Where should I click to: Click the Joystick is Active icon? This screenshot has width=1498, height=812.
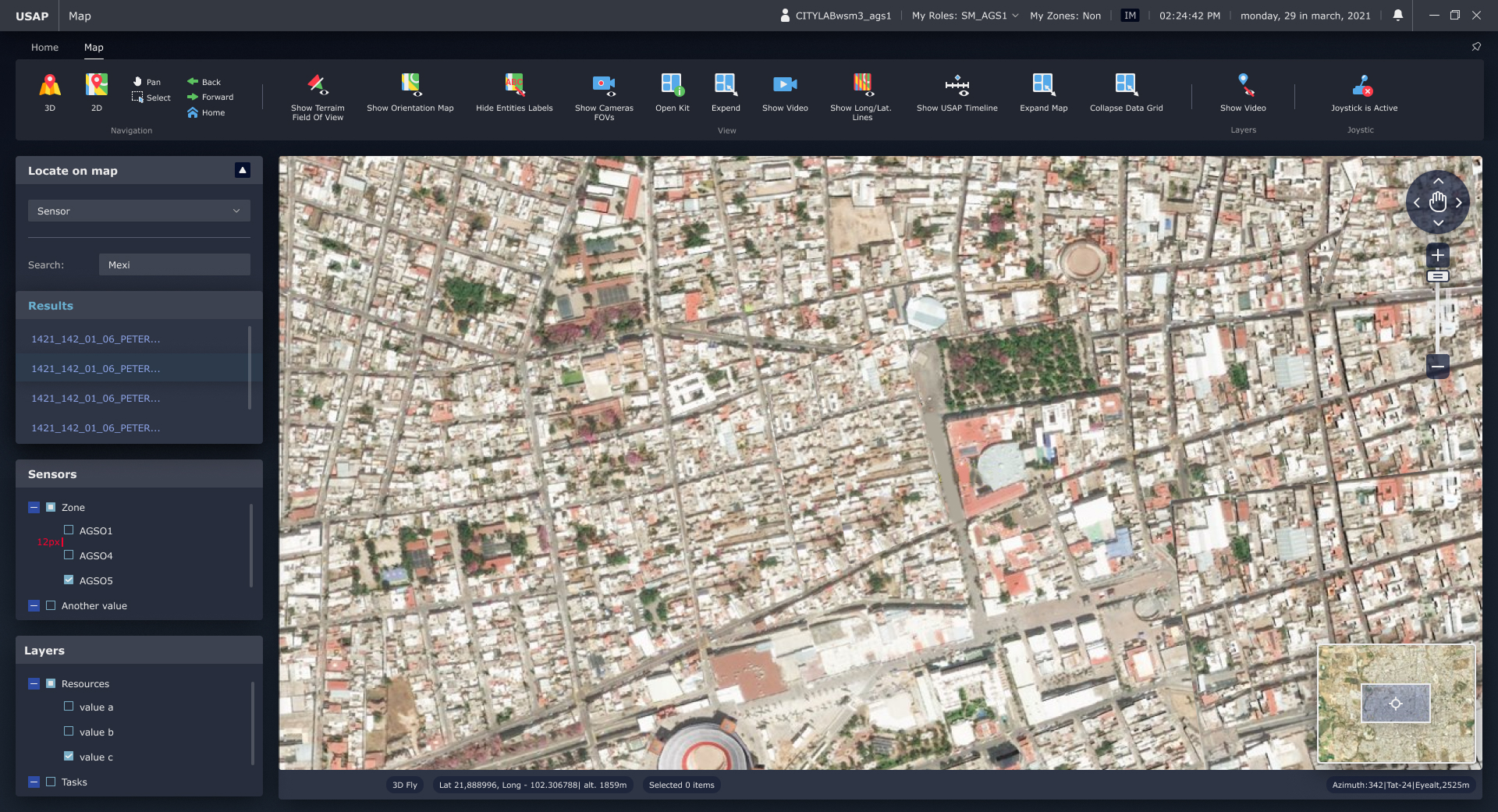(x=1363, y=85)
